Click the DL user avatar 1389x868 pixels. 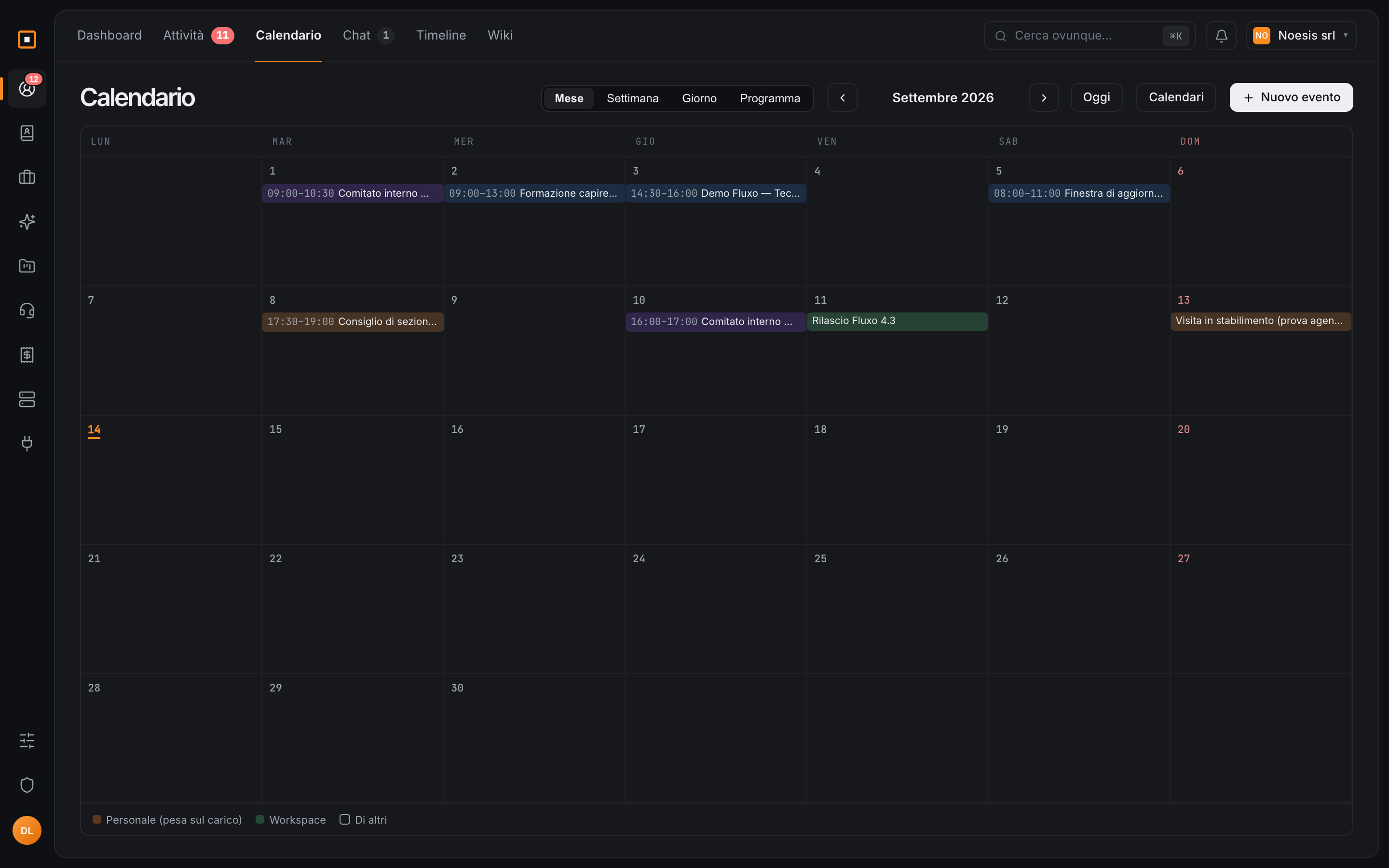pos(27,831)
